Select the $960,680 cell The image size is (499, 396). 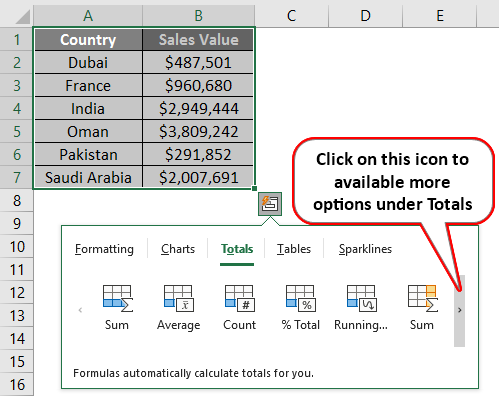coord(198,86)
